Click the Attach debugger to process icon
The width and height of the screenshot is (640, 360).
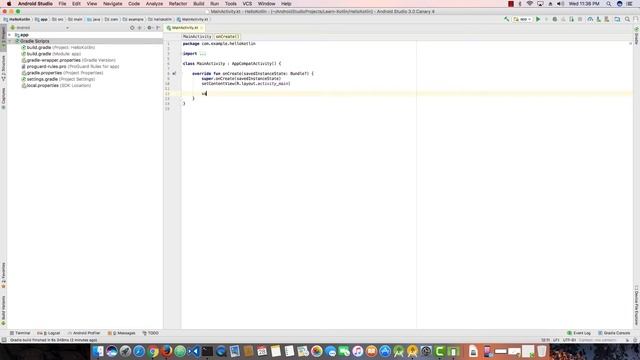[x=571, y=19]
